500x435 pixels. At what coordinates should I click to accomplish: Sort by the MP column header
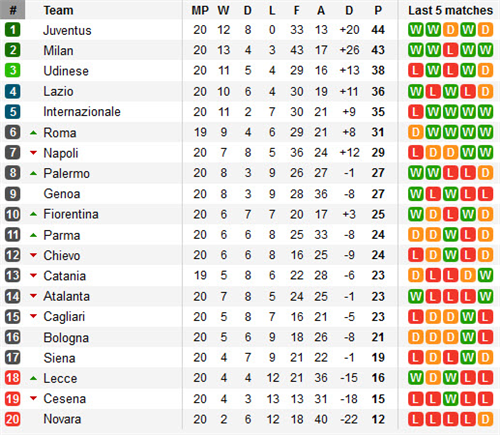point(200,10)
